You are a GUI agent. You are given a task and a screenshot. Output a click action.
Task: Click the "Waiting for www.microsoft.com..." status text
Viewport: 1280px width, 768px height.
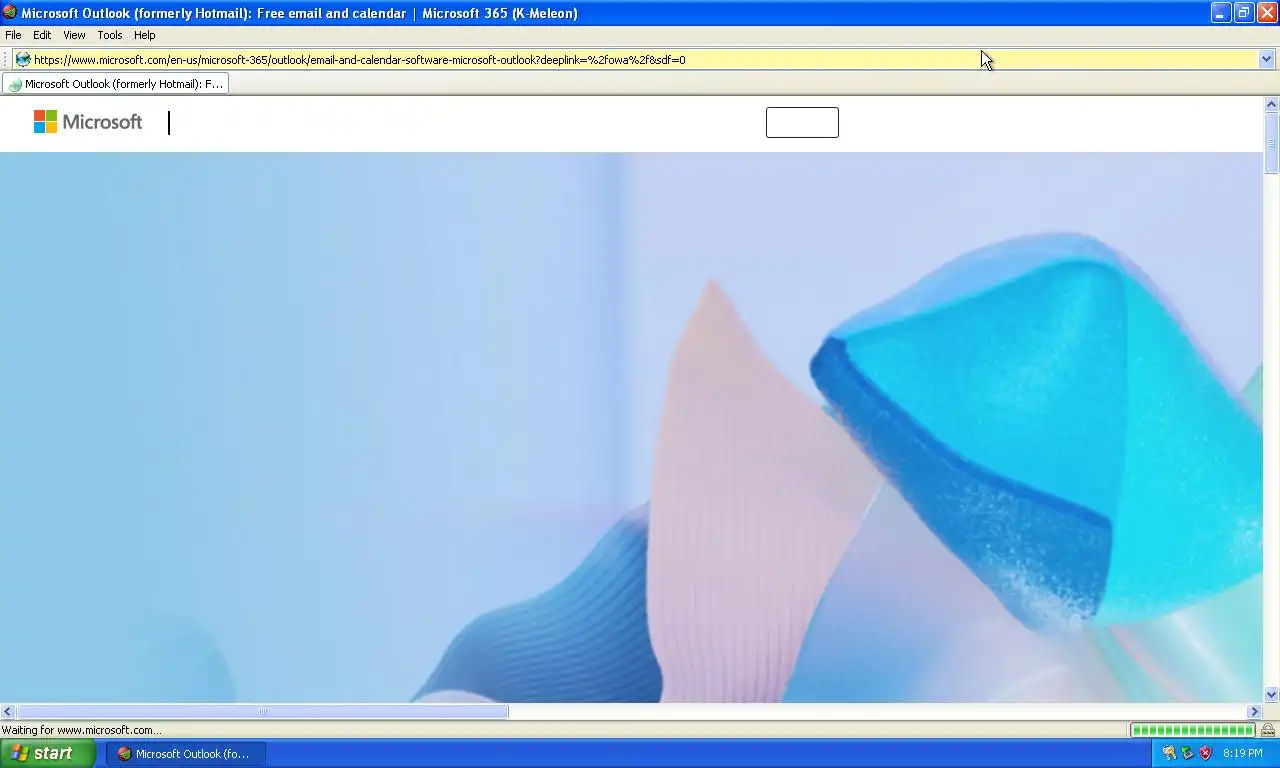81,730
